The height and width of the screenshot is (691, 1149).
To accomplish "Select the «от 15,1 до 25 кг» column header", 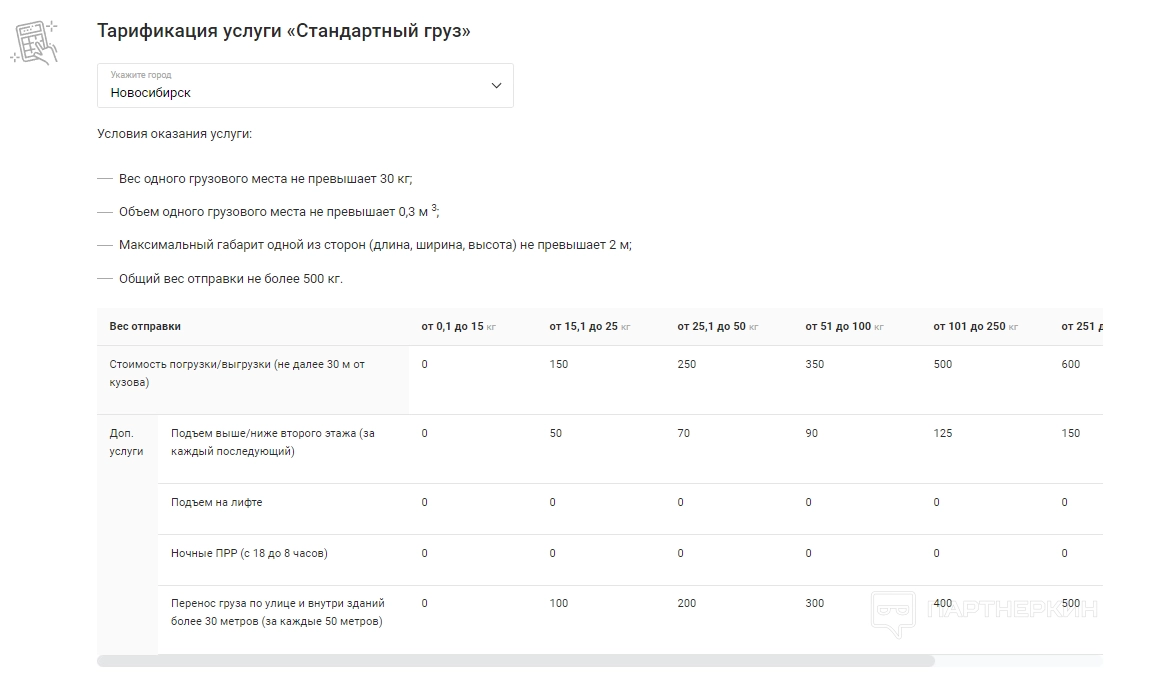I will [x=589, y=327].
